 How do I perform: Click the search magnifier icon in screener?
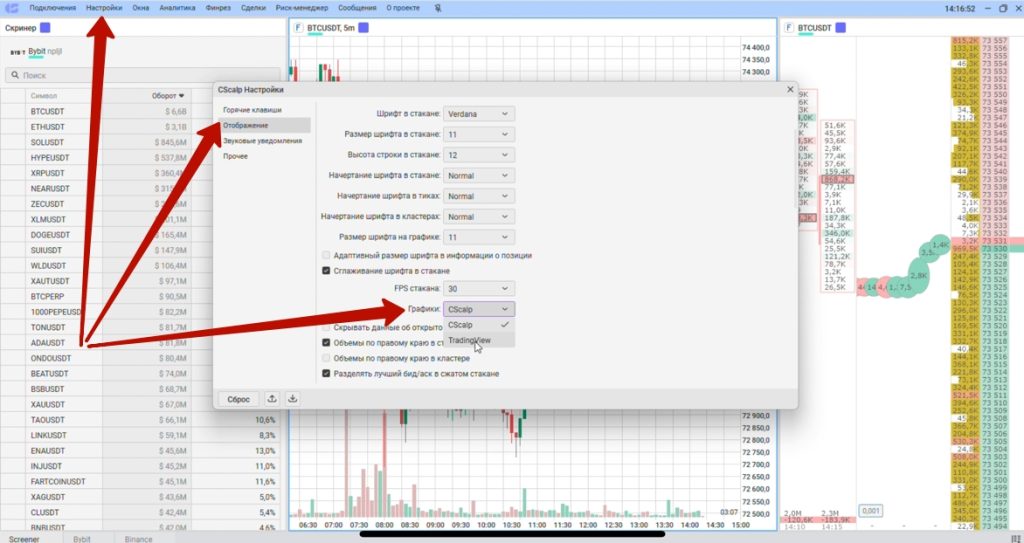[16, 75]
